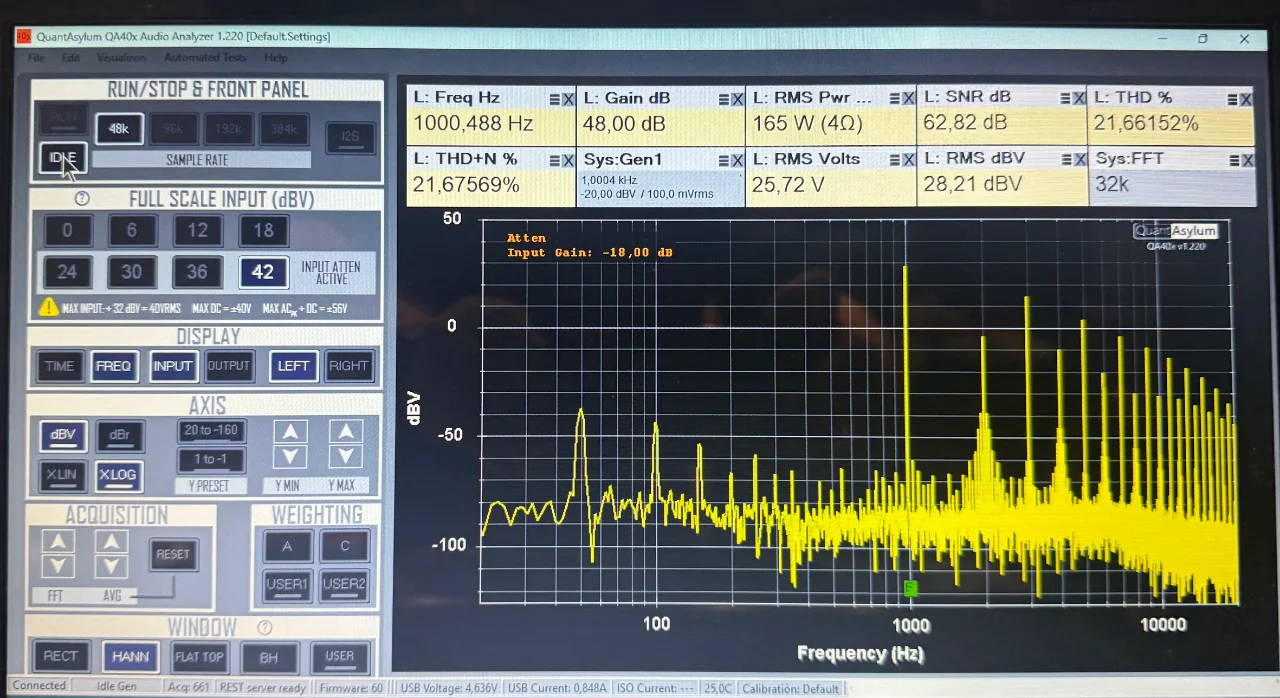1280x698 pixels.
Task: Decrease AVG count with the down arrow
Action: pos(111,566)
